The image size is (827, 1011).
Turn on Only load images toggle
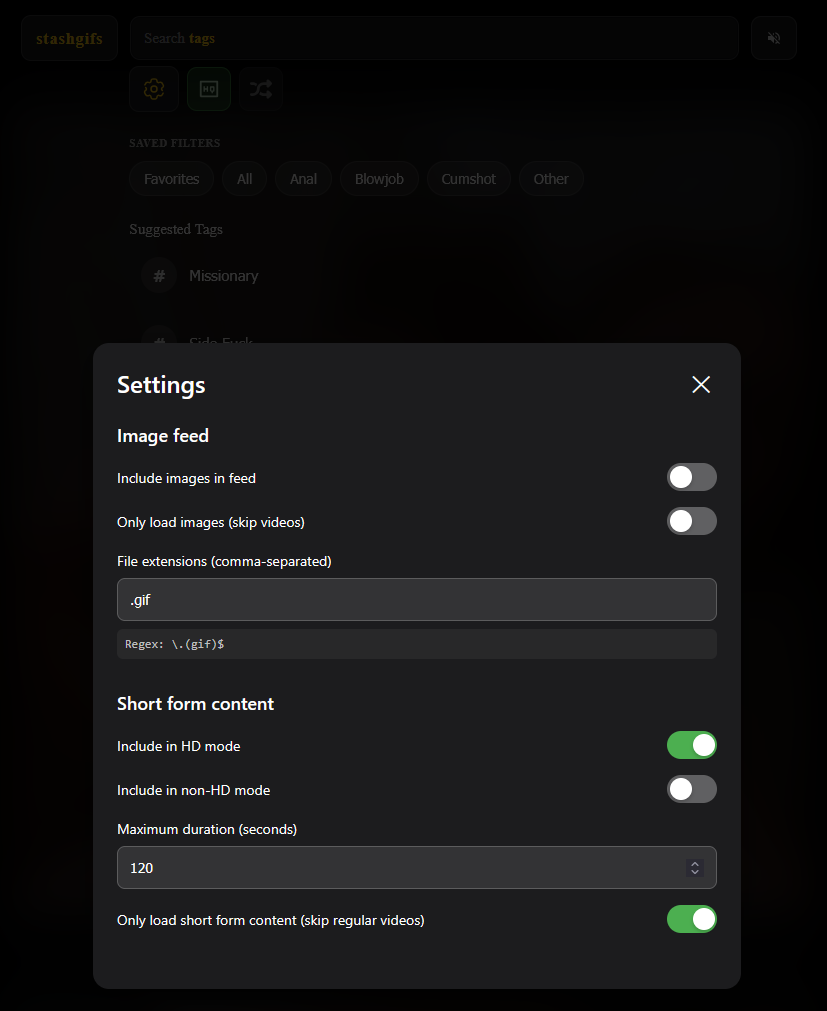691,521
